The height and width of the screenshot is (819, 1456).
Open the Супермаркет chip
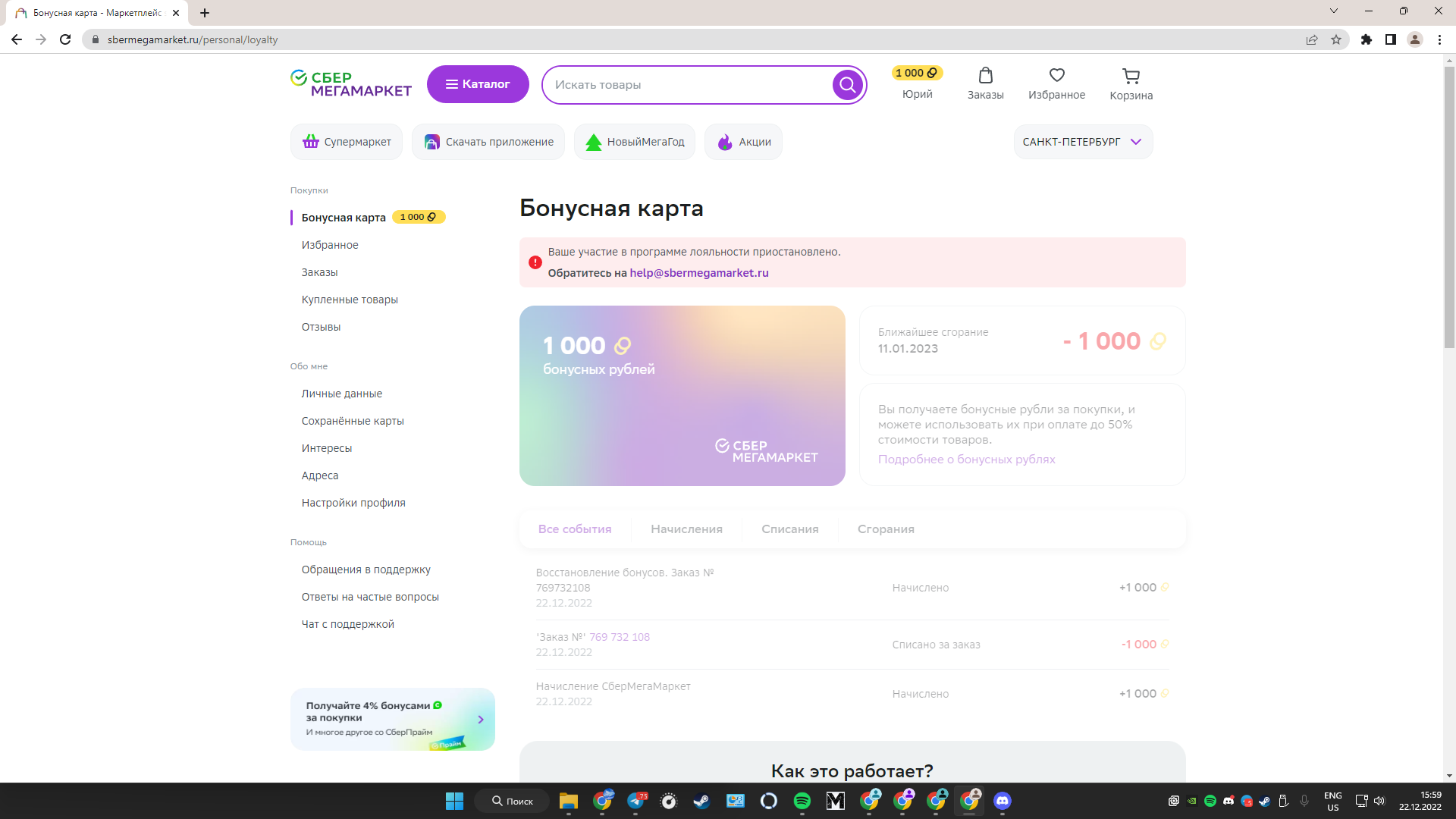(x=347, y=142)
